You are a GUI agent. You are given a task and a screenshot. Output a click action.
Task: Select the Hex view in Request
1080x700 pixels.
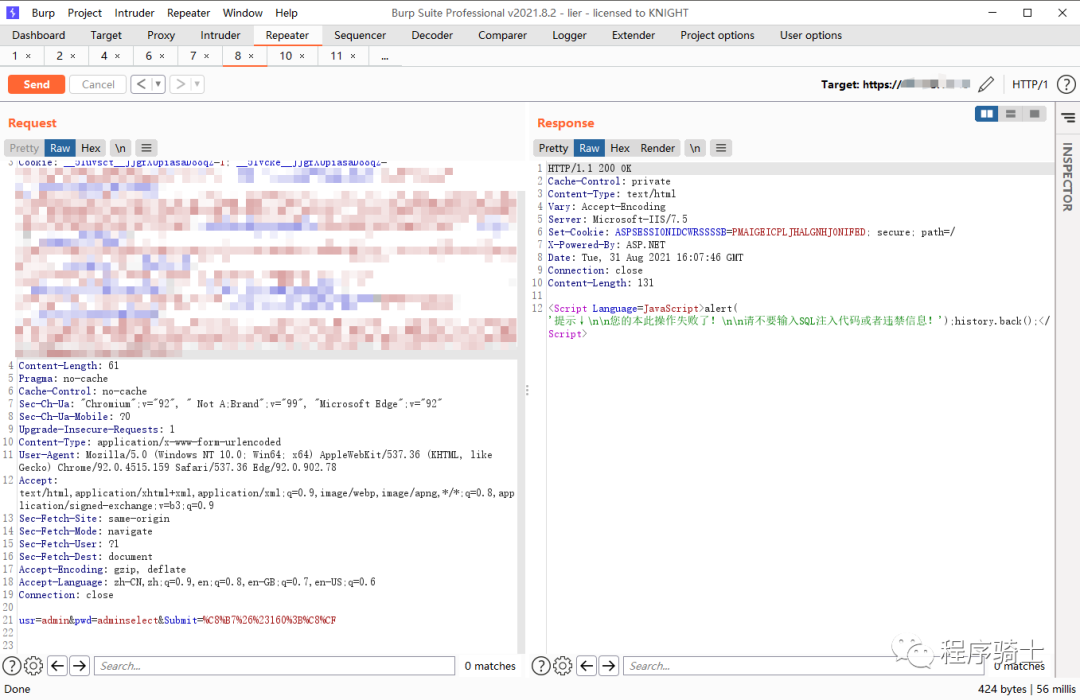(91, 148)
